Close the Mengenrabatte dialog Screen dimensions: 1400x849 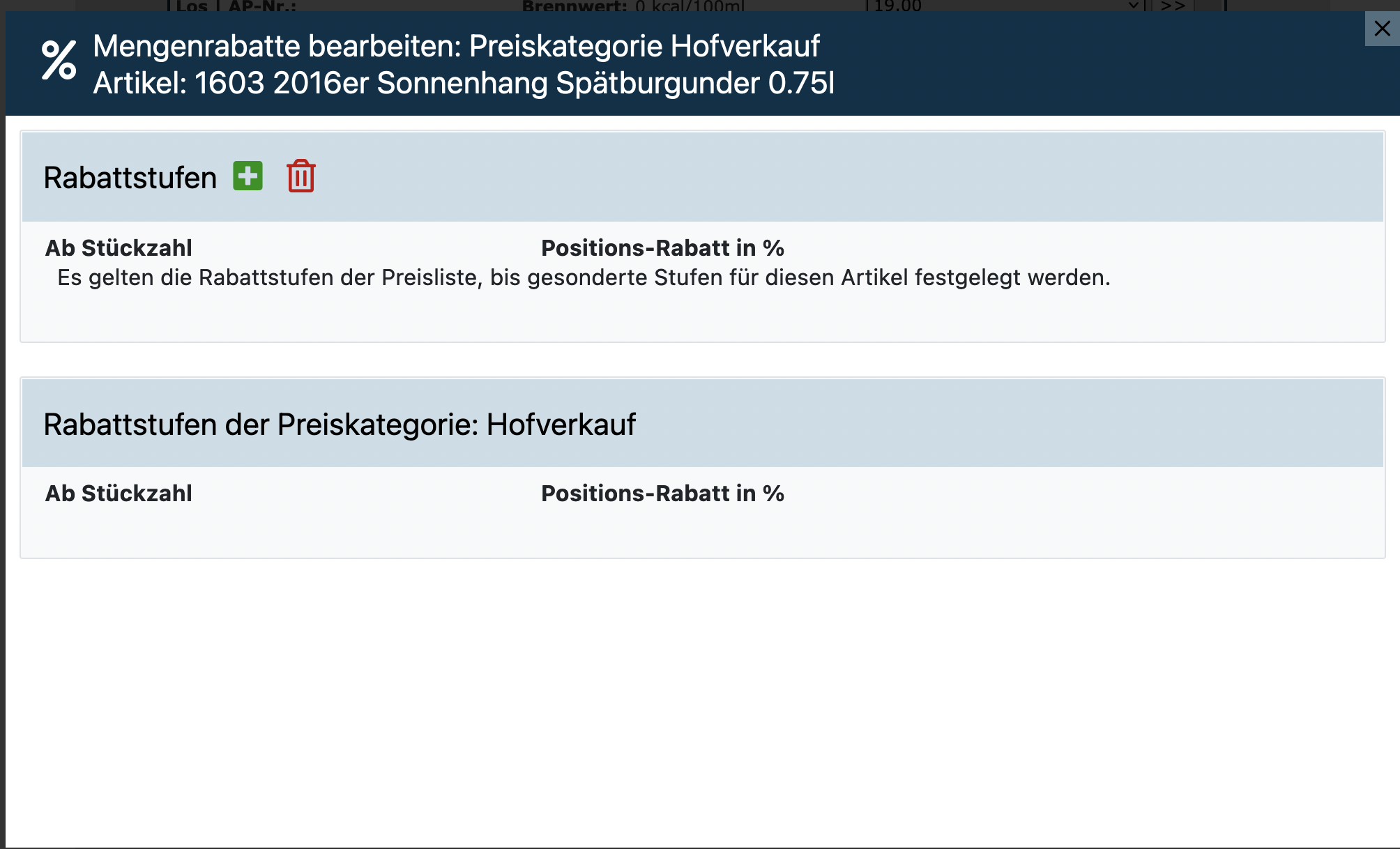[1382, 29]
